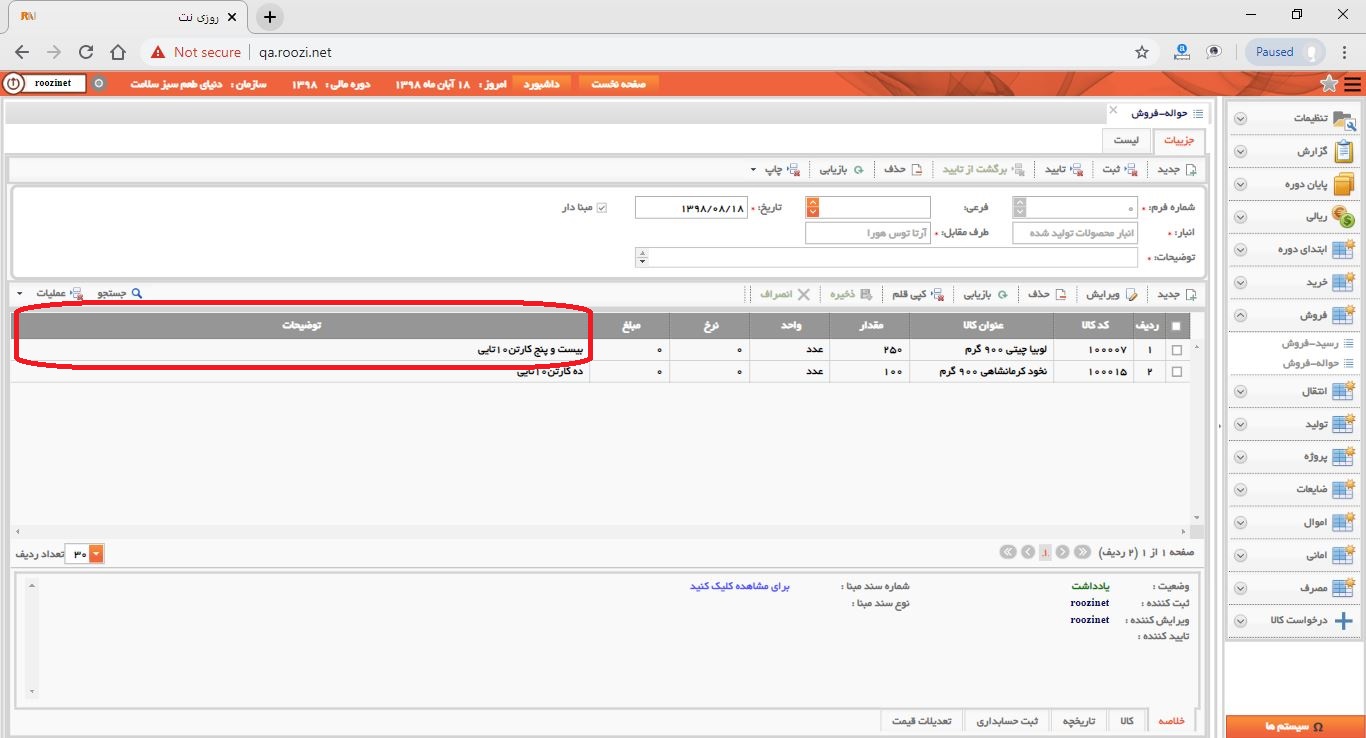Open the ثبت حسابداری bottom tab

(x=1008, y=721)
